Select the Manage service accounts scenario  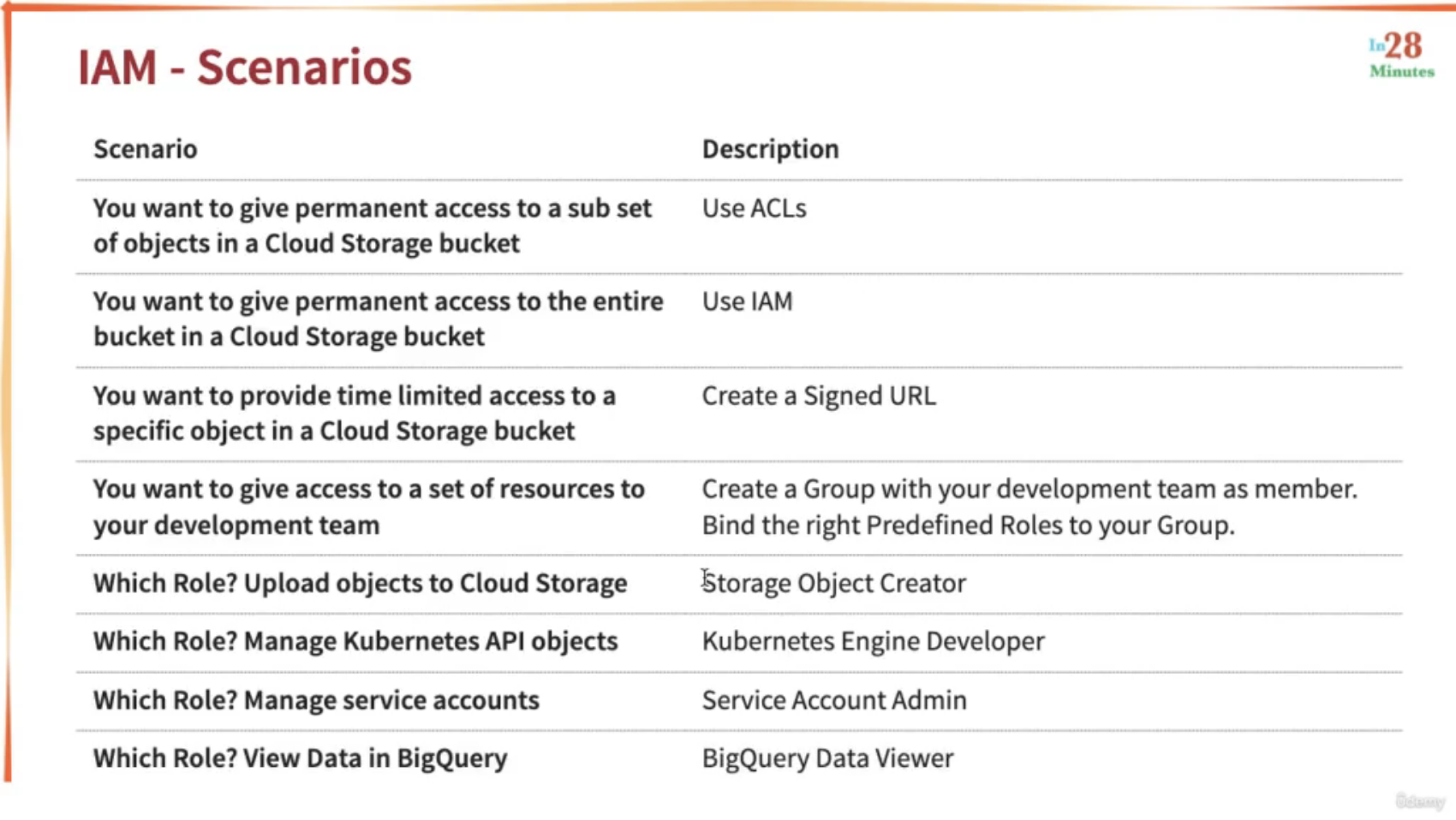coord(317,700)
